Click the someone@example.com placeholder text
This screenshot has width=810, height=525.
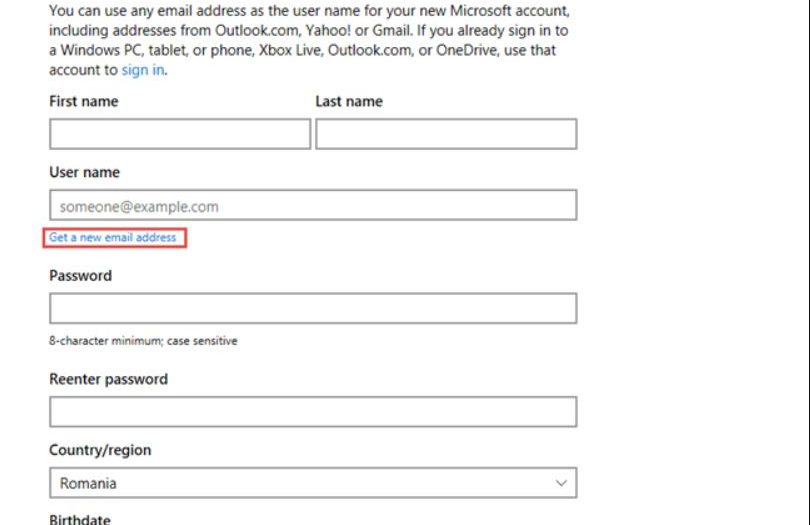coord(139,207)
